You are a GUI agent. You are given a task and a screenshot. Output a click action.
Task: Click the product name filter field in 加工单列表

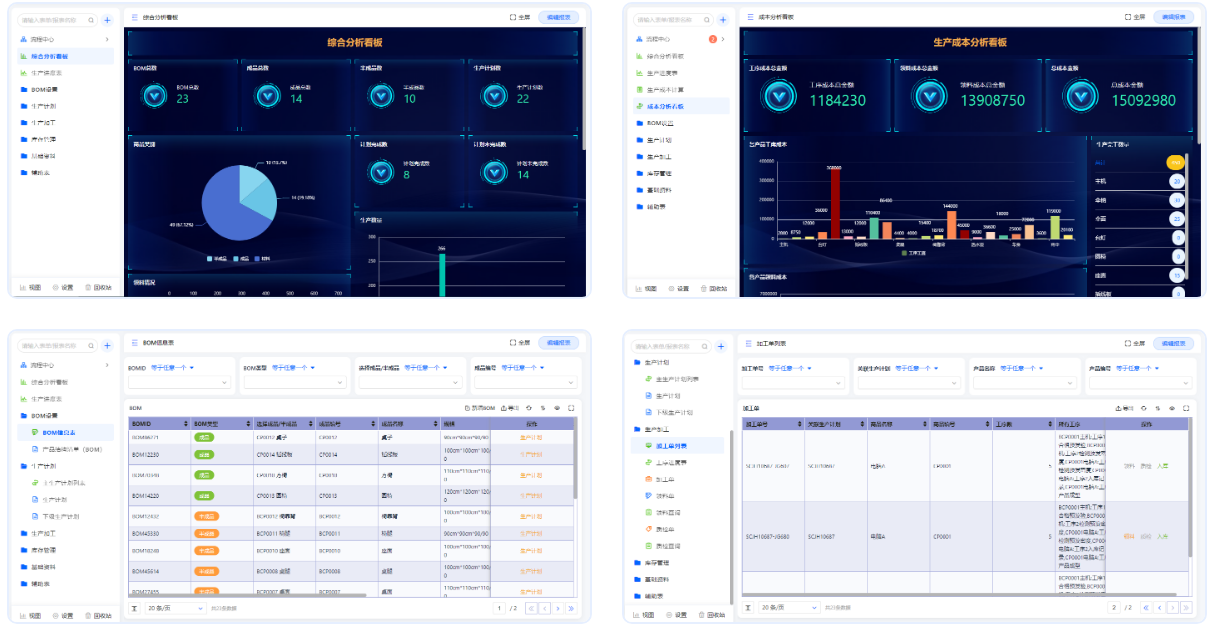(1024, 383)
